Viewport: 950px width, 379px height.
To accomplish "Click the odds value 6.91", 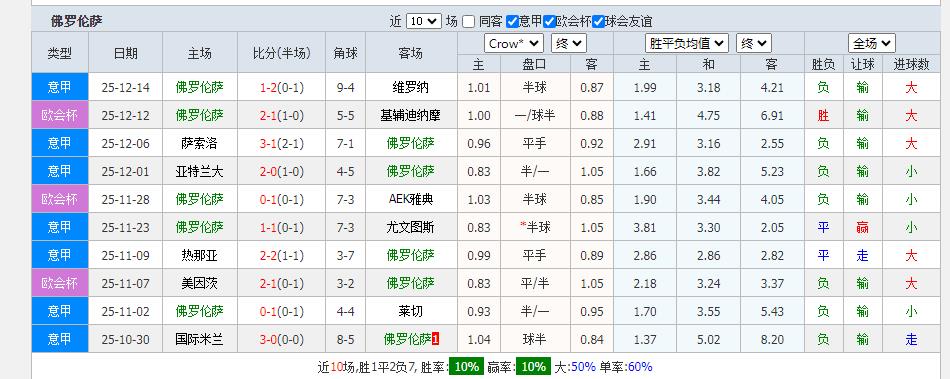I will 772,116.
